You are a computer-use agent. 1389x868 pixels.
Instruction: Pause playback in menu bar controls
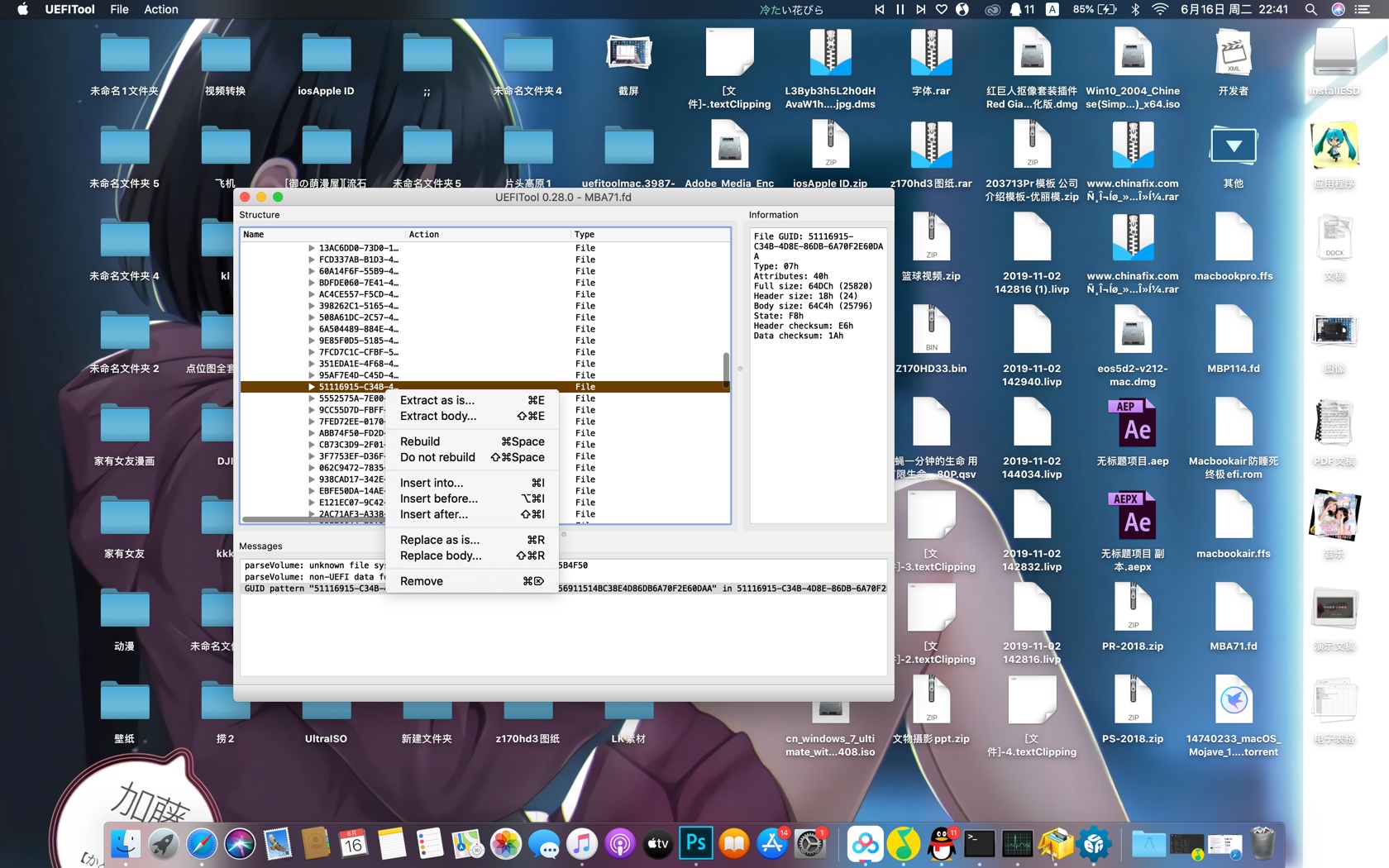(x=900, y=9)
